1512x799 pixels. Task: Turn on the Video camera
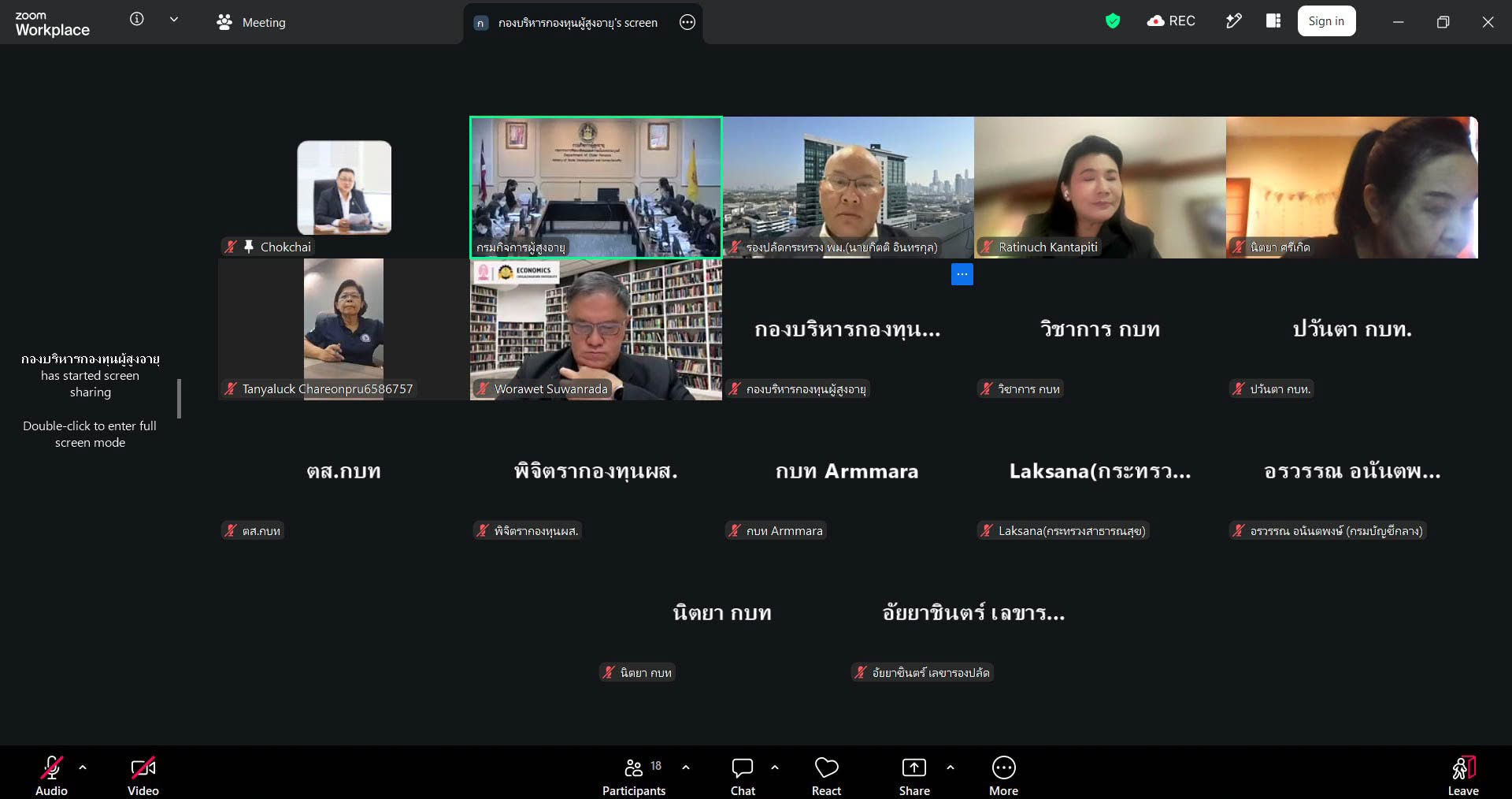click(143, 776)
